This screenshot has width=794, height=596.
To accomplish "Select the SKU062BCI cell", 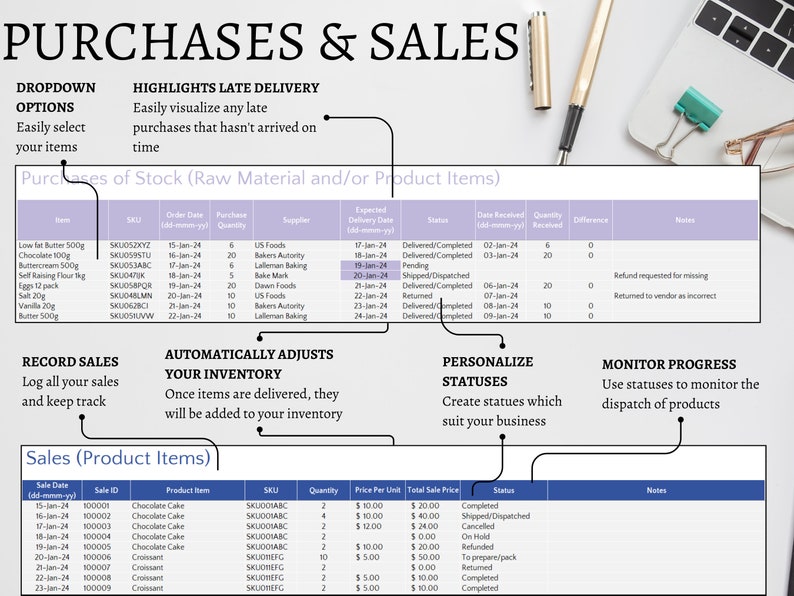I will point(129,306).
